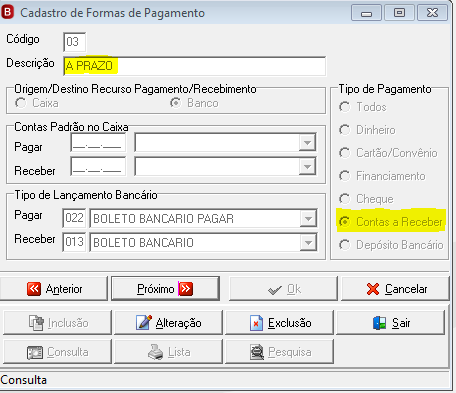Click the Cancelar red X icon

coord(373,289)
